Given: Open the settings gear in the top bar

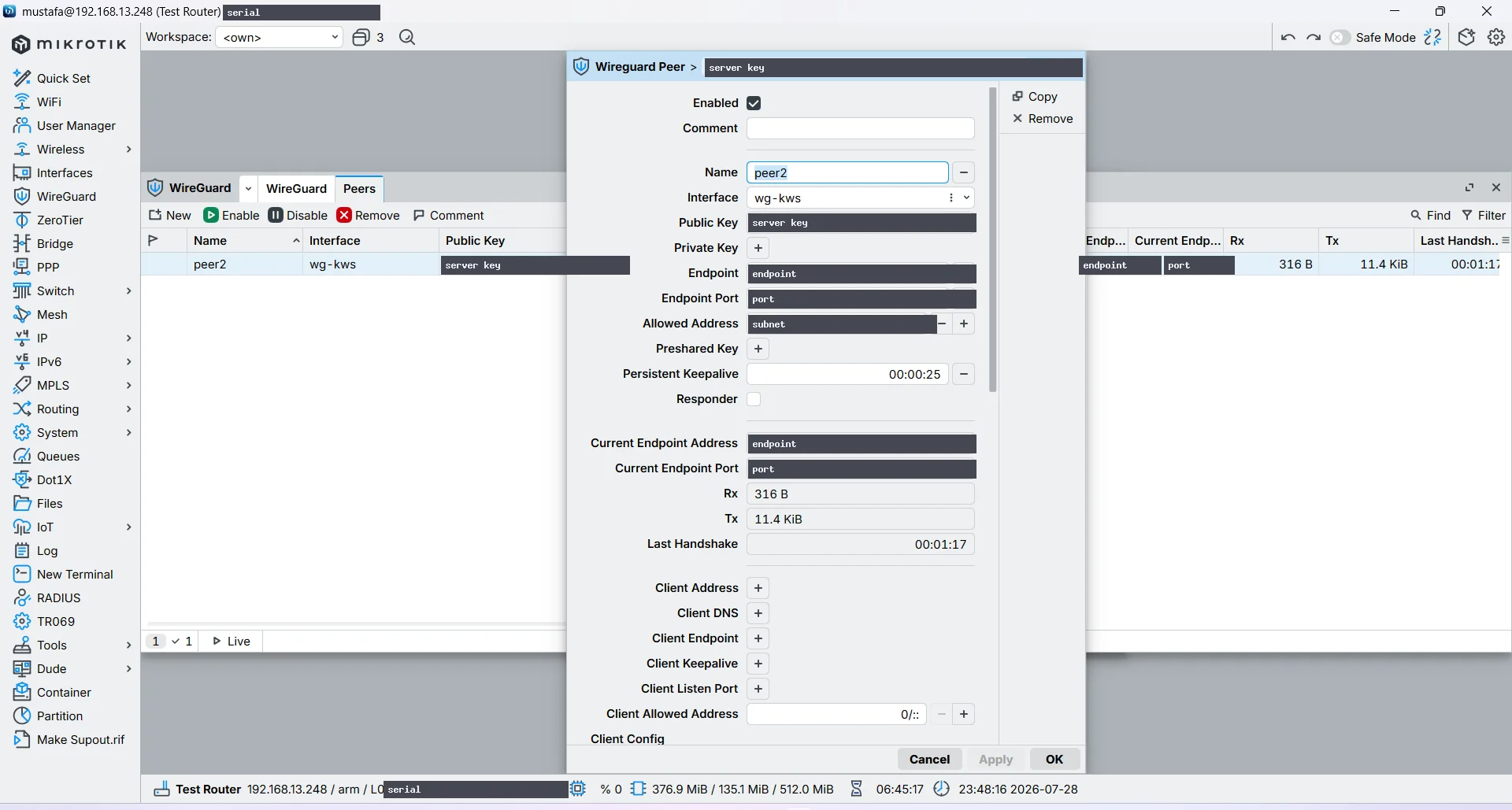Looking at the screenshot, I should [1496, 37].
